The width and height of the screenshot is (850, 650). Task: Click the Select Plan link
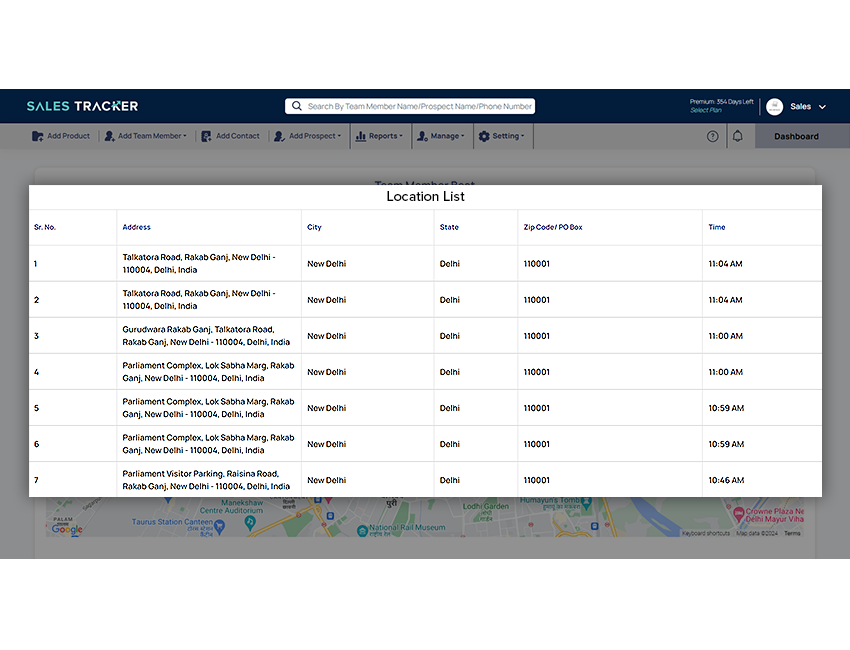click(x=706, y=110)
